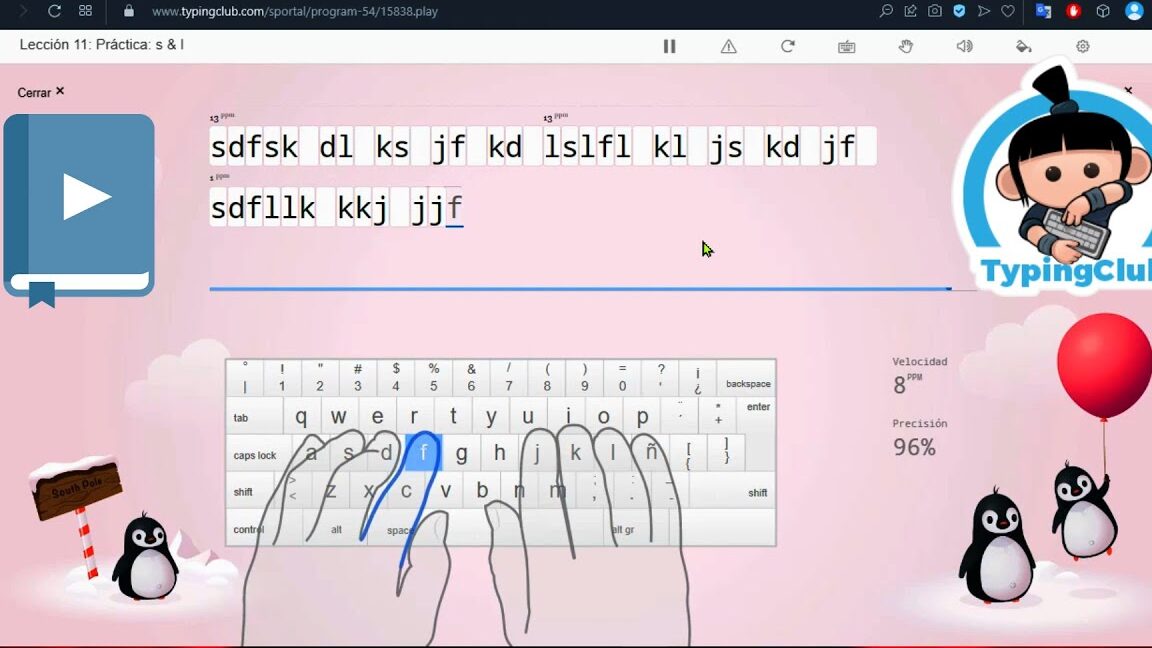Viewport: 1152px width, 648px height.
Task: Click the browser snapshot camera icon
Action: 935,11
